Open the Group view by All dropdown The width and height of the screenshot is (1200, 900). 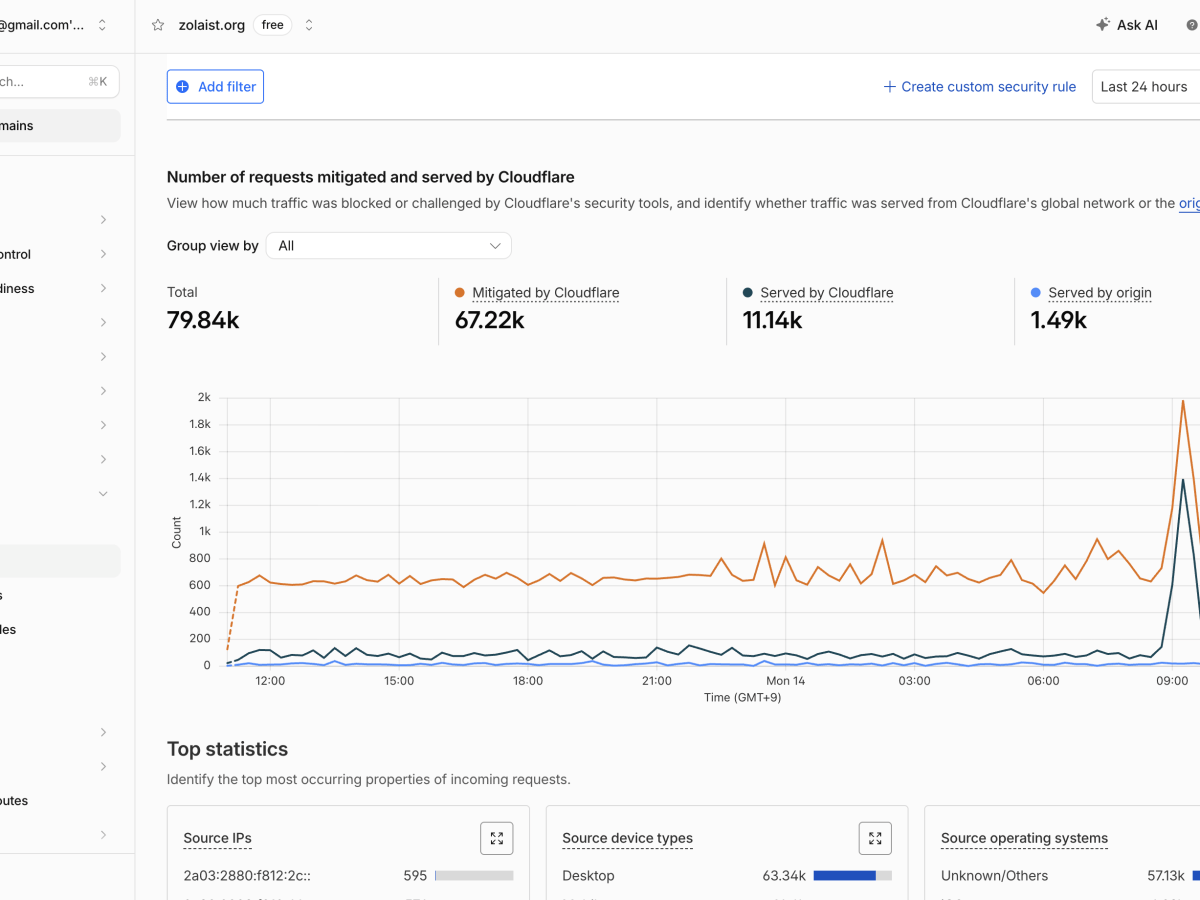coord(389,245)
